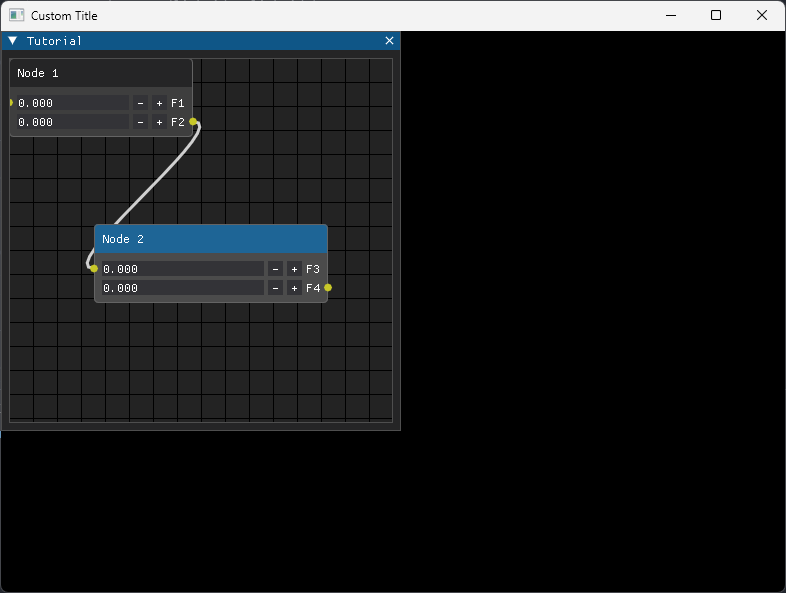Select the Node 1 title bar
The image size is (786, 593).
point(101,73)
